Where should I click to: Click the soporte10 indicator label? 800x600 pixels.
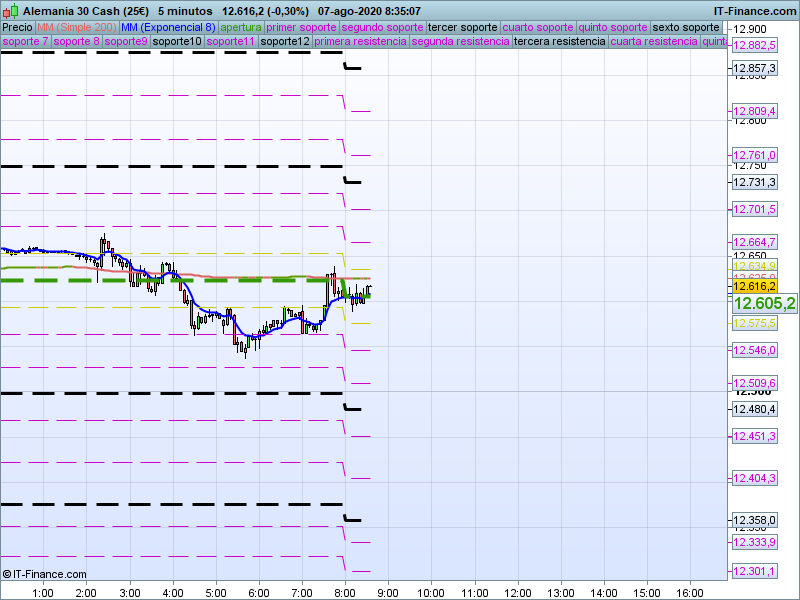click(178, 42)
